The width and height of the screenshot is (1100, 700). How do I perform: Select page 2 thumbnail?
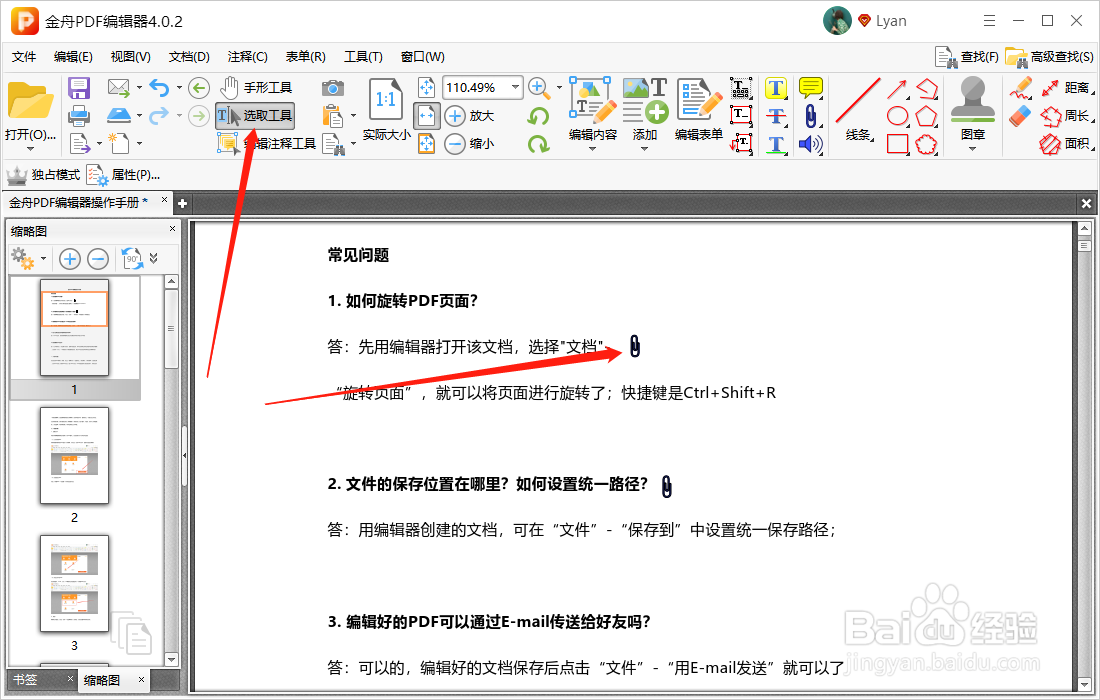point(74,456)
